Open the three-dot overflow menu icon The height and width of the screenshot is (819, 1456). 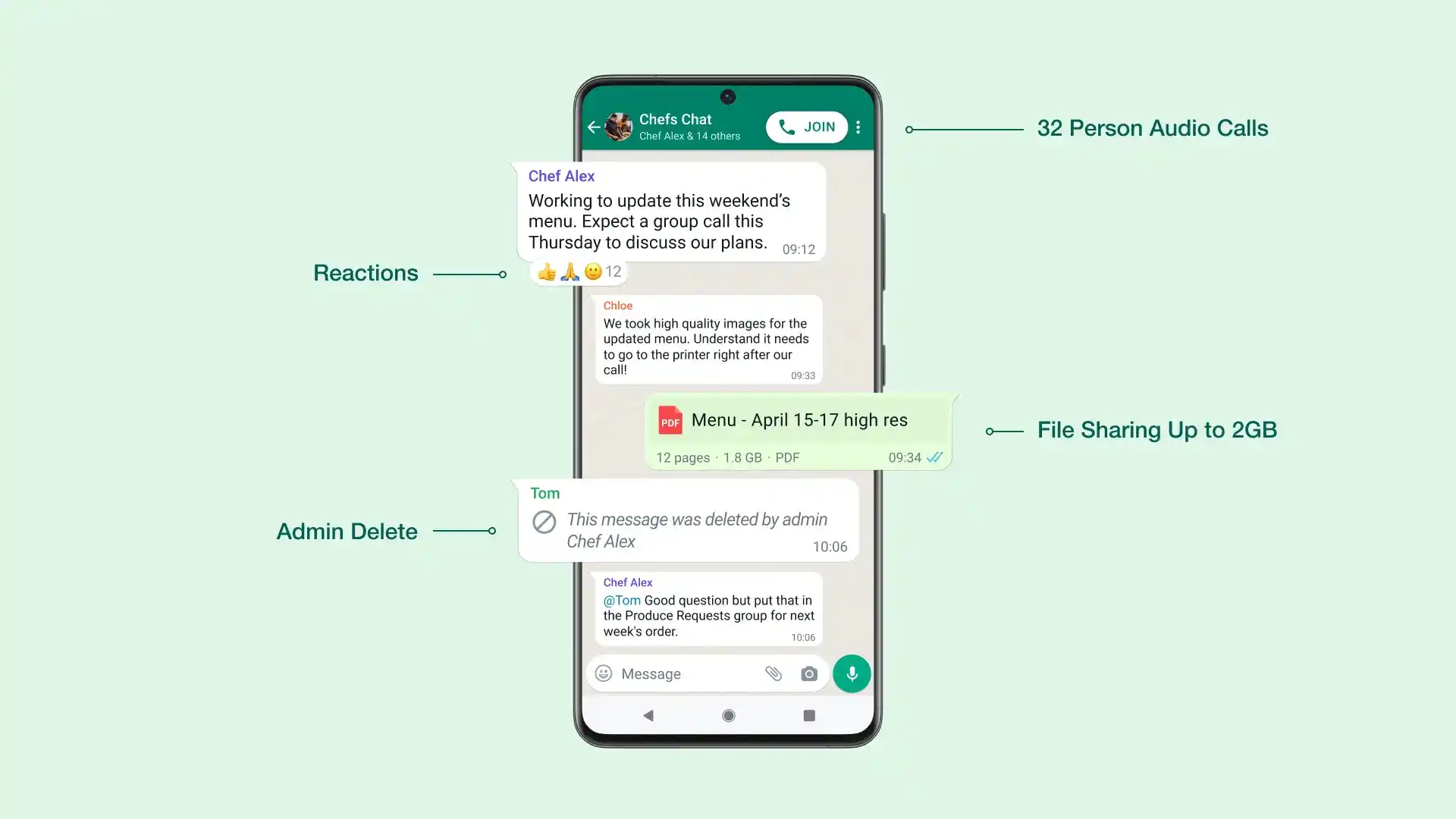coord(858,127)
